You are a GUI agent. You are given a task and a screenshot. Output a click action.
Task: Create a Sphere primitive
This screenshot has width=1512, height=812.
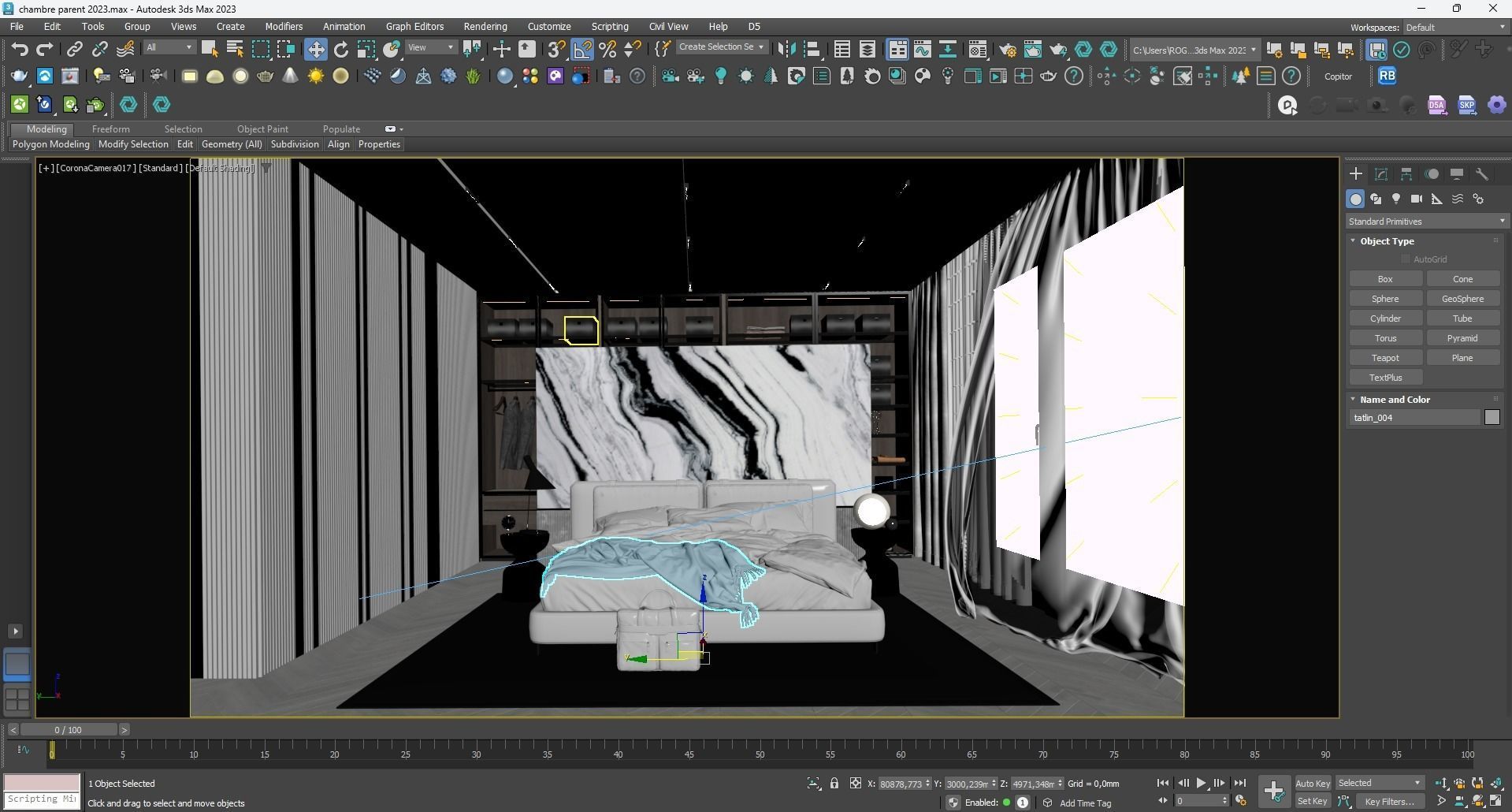pyautogui.click(x=1385, y=299)
